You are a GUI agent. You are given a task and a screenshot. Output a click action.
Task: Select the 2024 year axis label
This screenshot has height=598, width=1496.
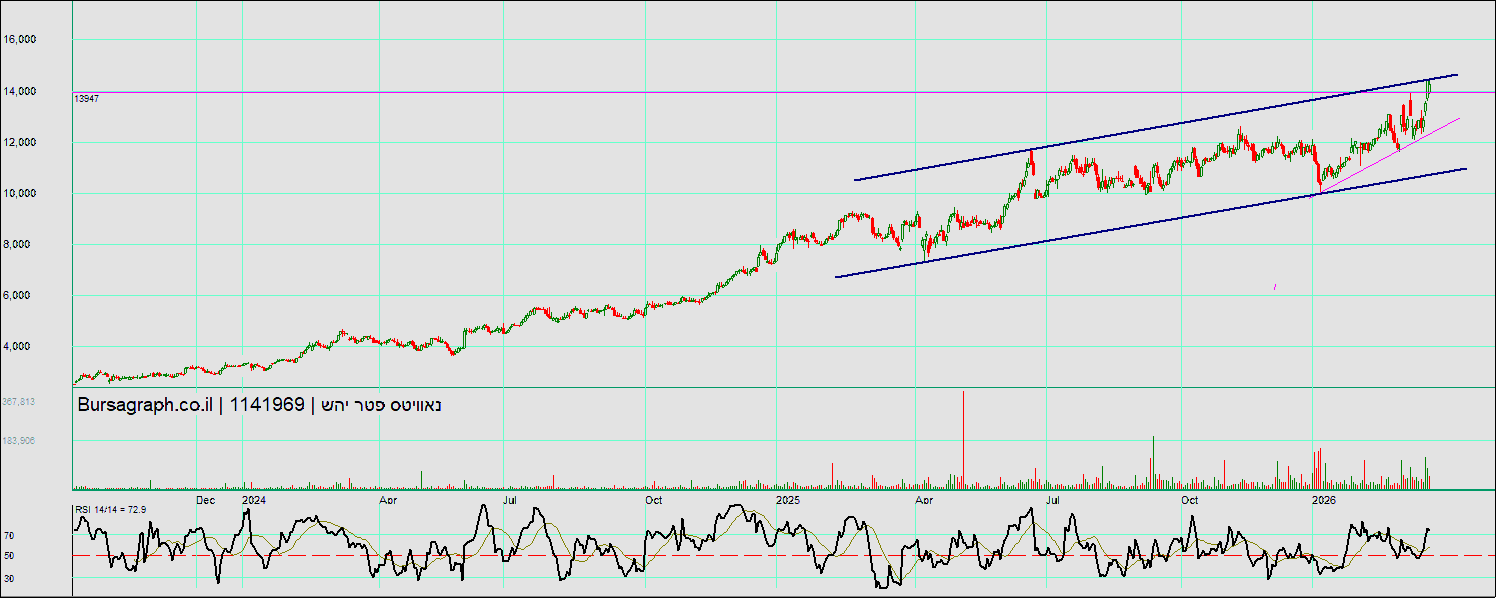[x=254, y=499]
